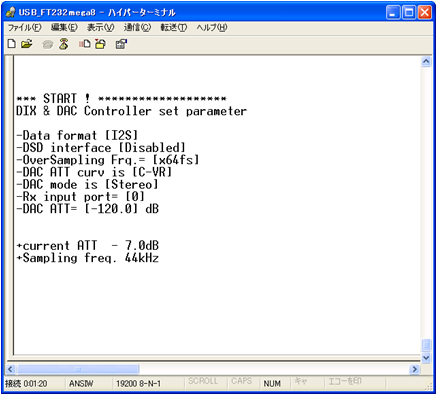Open the ファイル(F) menu
This screenshot has height=395, width=437.
pyautogui.click(x=24, y=27)
